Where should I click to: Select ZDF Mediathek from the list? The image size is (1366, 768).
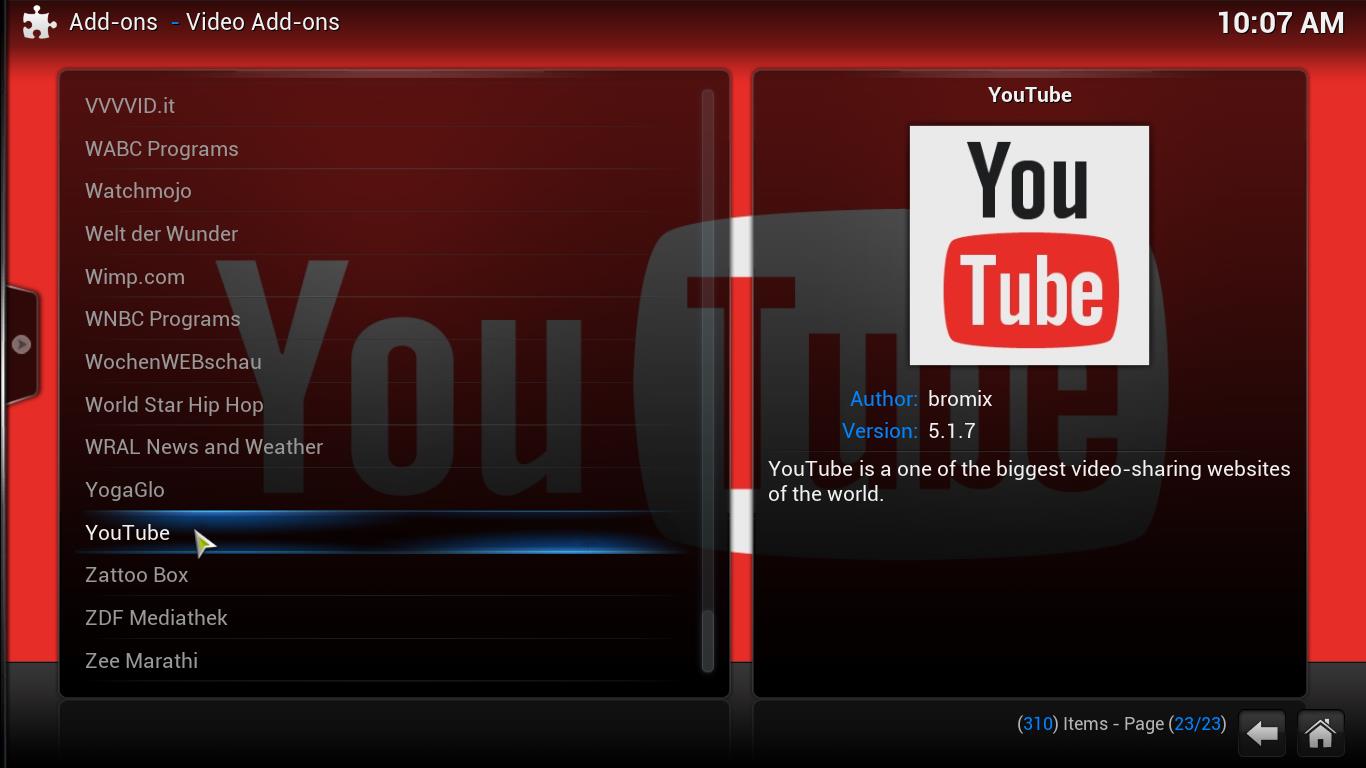pos(156,618)
